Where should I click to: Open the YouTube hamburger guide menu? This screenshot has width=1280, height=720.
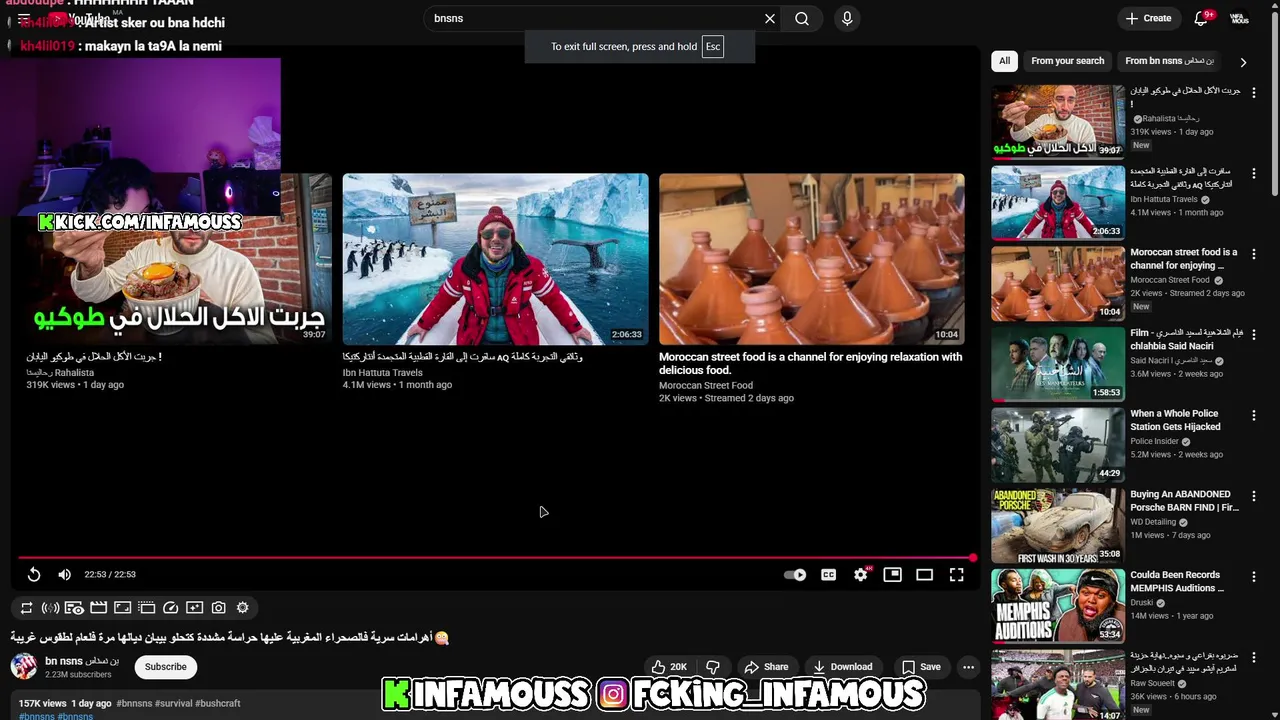[24, 19]
